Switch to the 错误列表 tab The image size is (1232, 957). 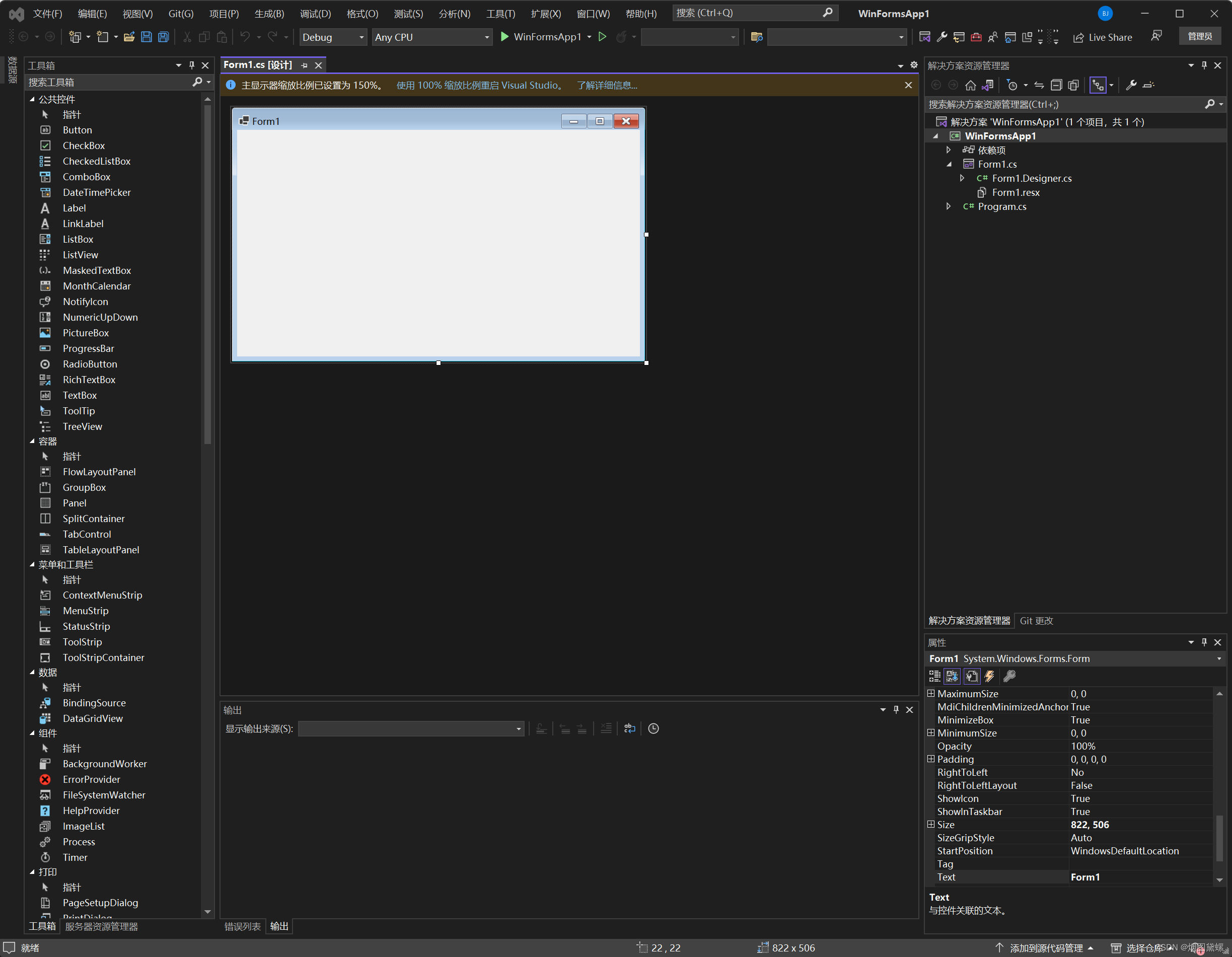(x=243, y=927)
